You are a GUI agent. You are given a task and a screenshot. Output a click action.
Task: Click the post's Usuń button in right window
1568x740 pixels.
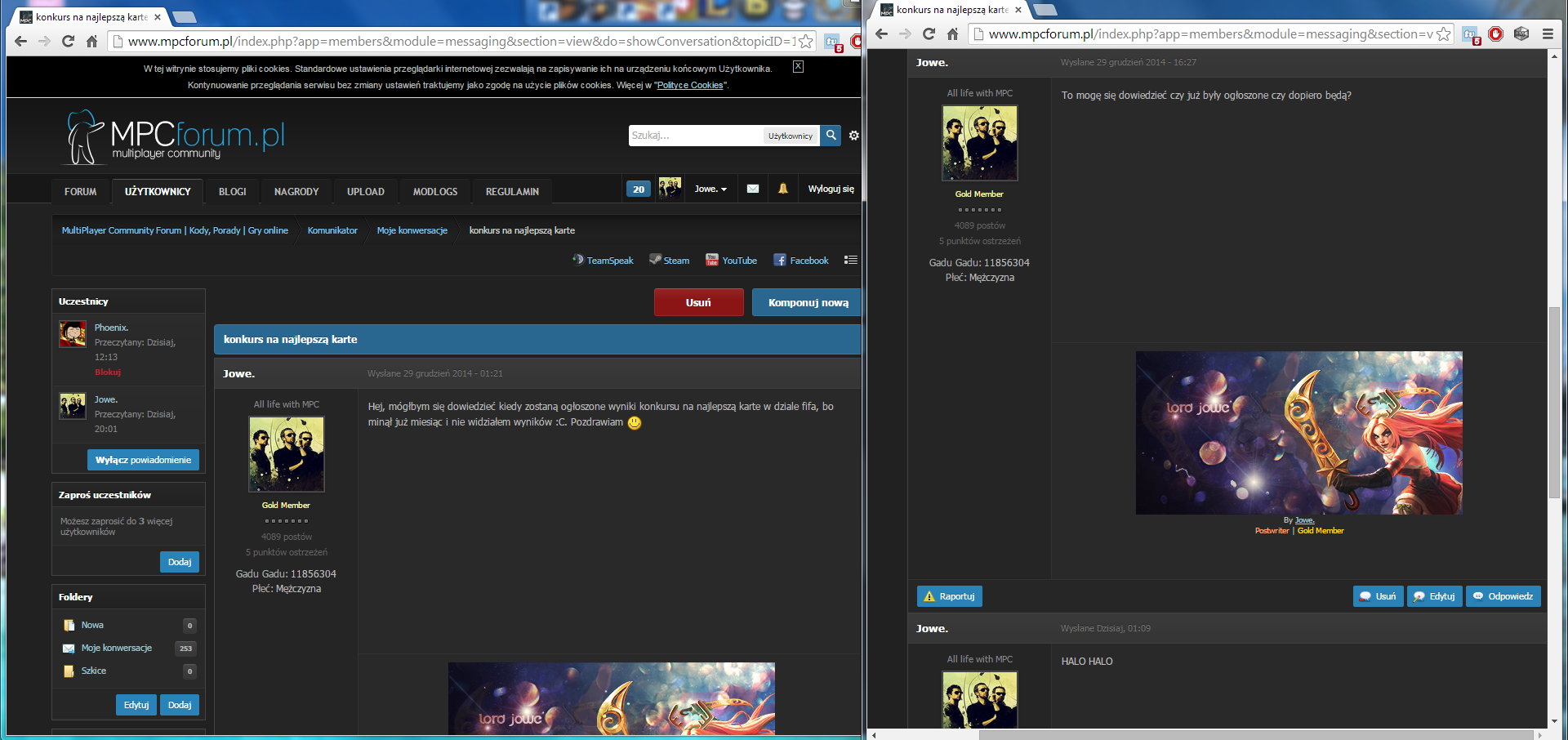[x=1379, y=596]
